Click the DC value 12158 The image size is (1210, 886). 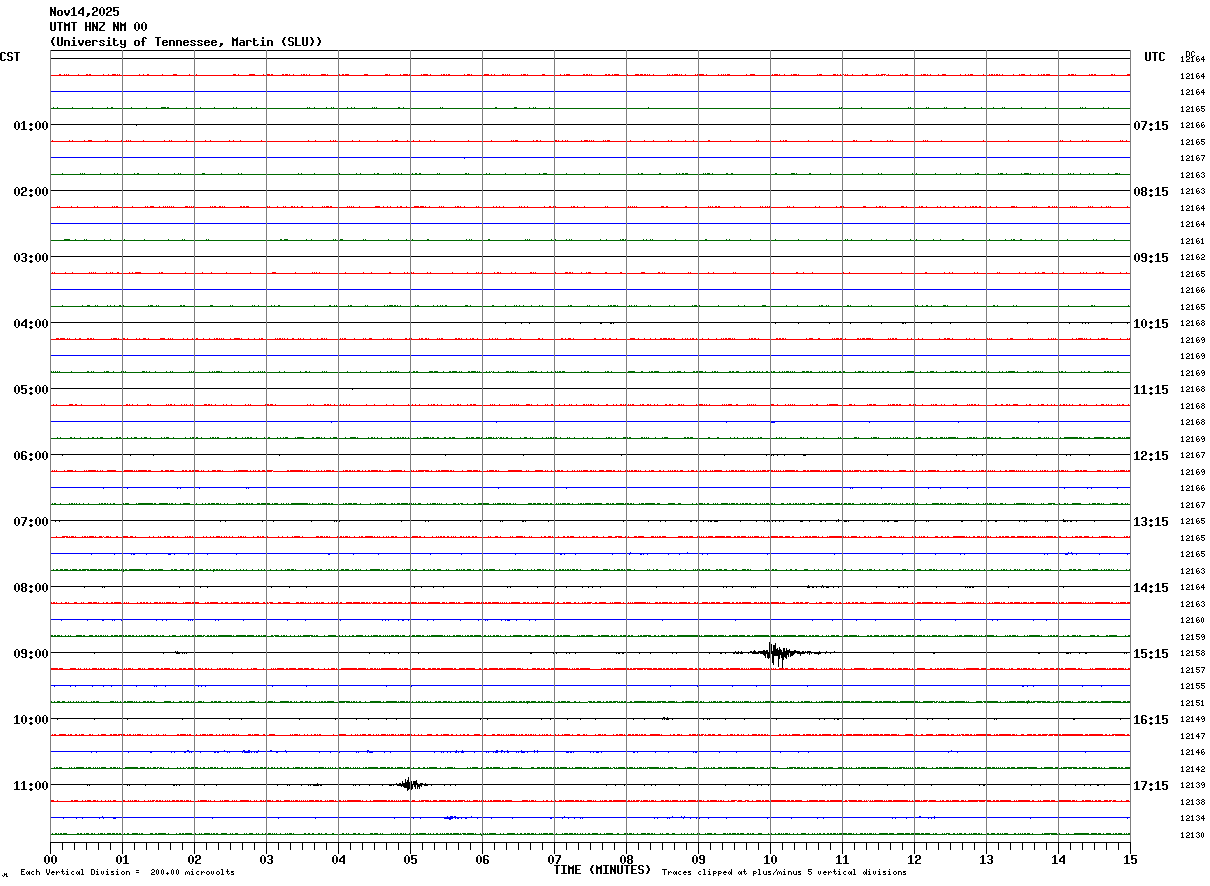(1192, 653)
